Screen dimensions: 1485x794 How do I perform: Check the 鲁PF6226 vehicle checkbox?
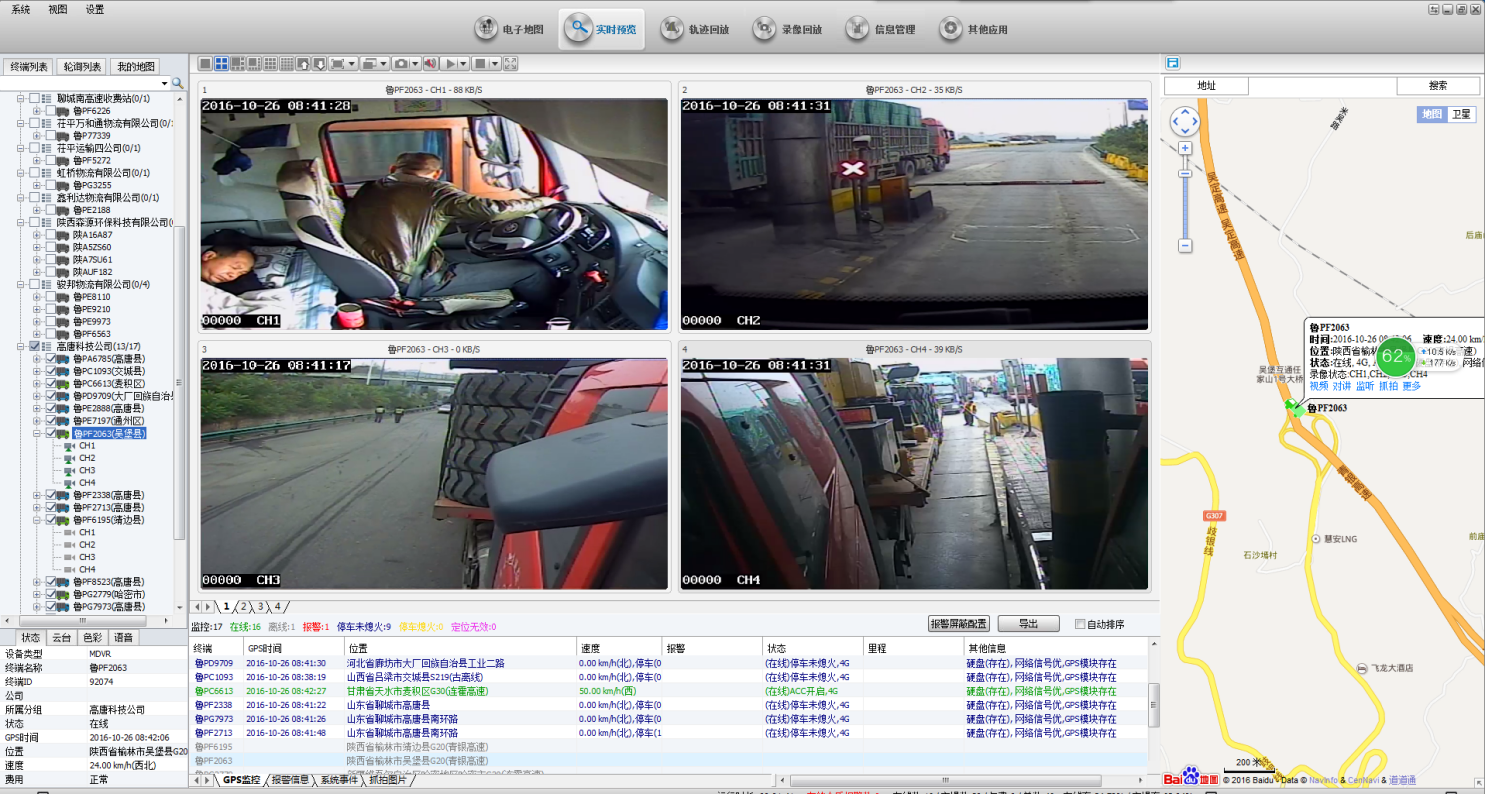click(x=51, y=111)
